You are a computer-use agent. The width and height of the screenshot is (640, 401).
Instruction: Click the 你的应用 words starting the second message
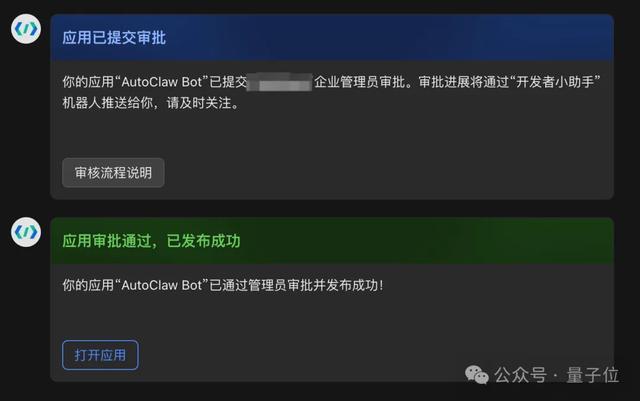point(88,285)
